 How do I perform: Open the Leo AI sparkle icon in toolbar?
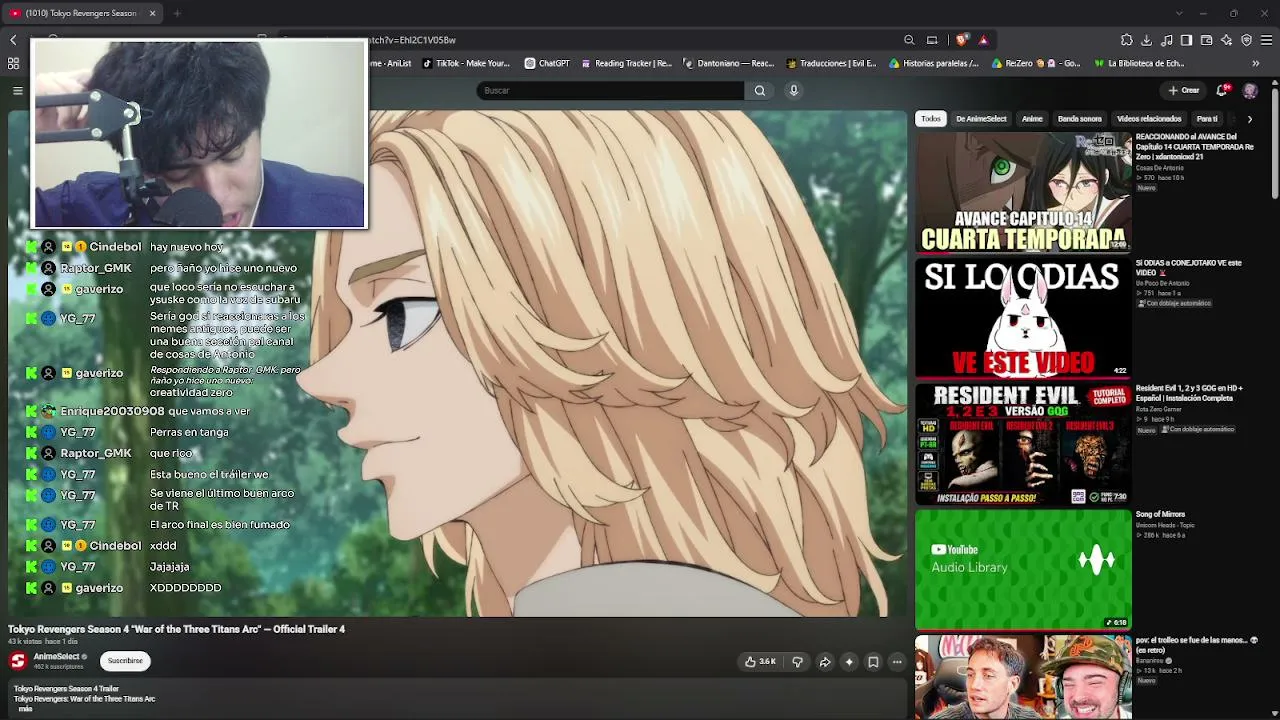pos(1227,40)
